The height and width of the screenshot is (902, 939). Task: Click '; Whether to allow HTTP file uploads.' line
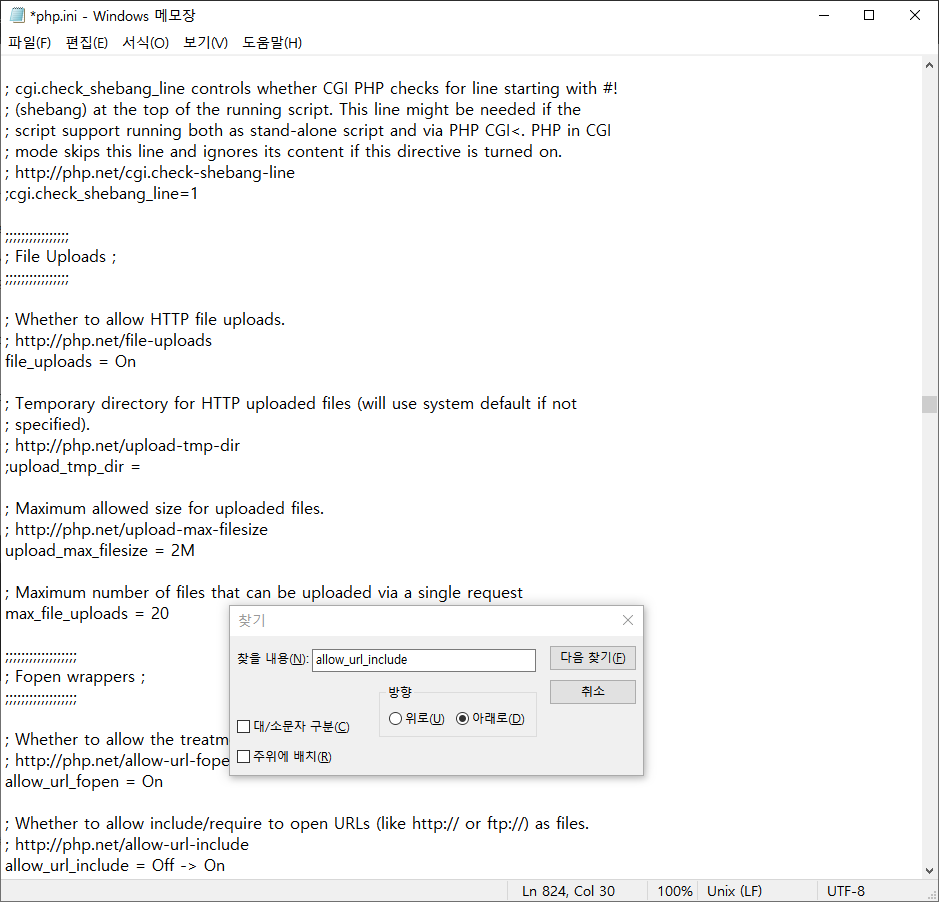(145, 319)
